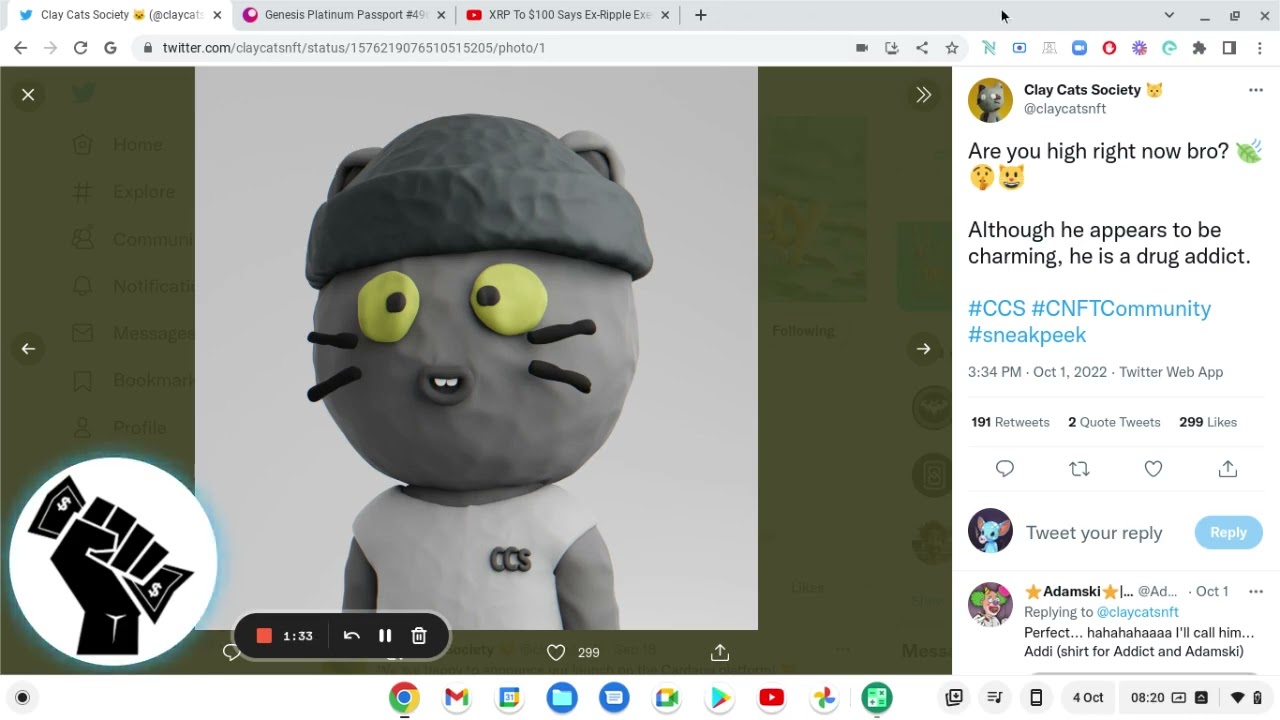1280x720 pixels.
Task: Switch to Clay Cats Society tab
Action: click(x=119, y=15)
